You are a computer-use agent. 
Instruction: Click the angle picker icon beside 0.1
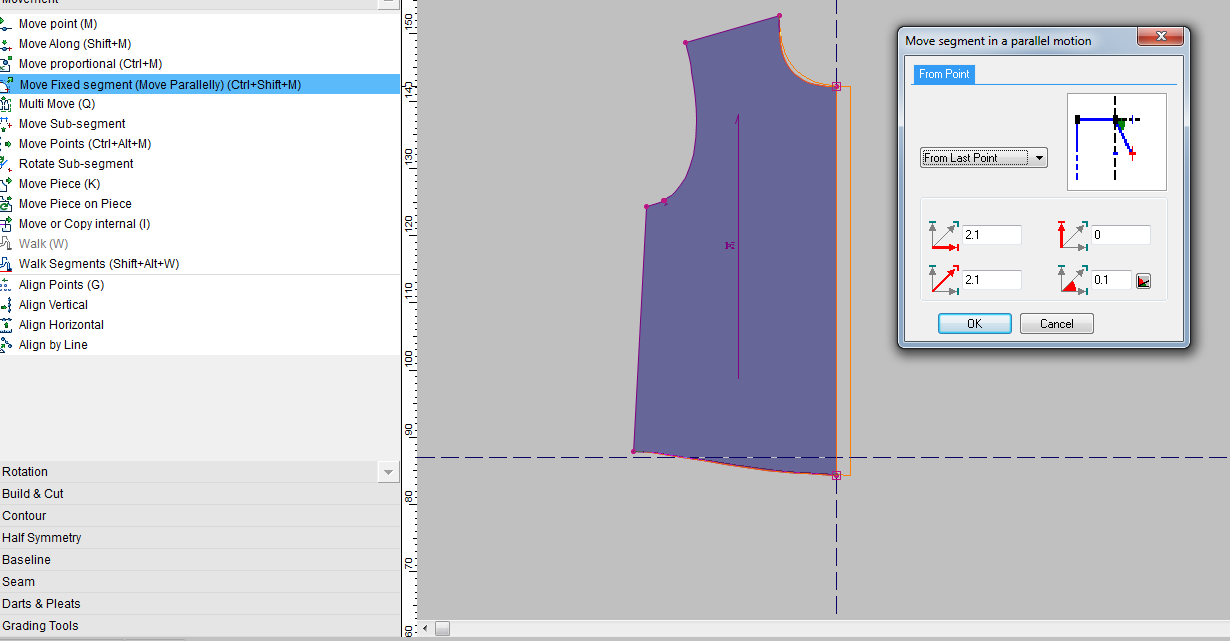1144,281
